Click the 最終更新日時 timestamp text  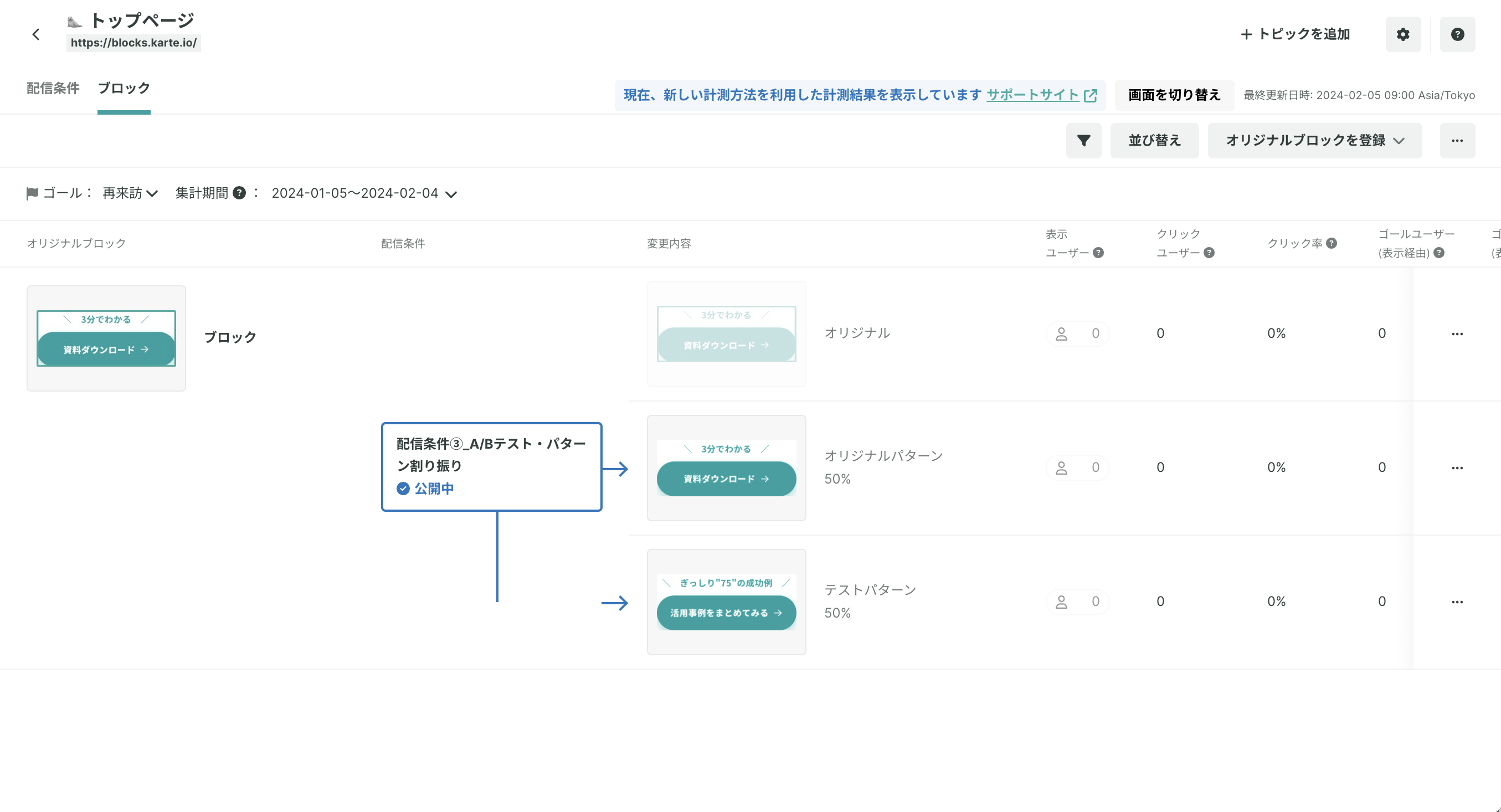1359,95
